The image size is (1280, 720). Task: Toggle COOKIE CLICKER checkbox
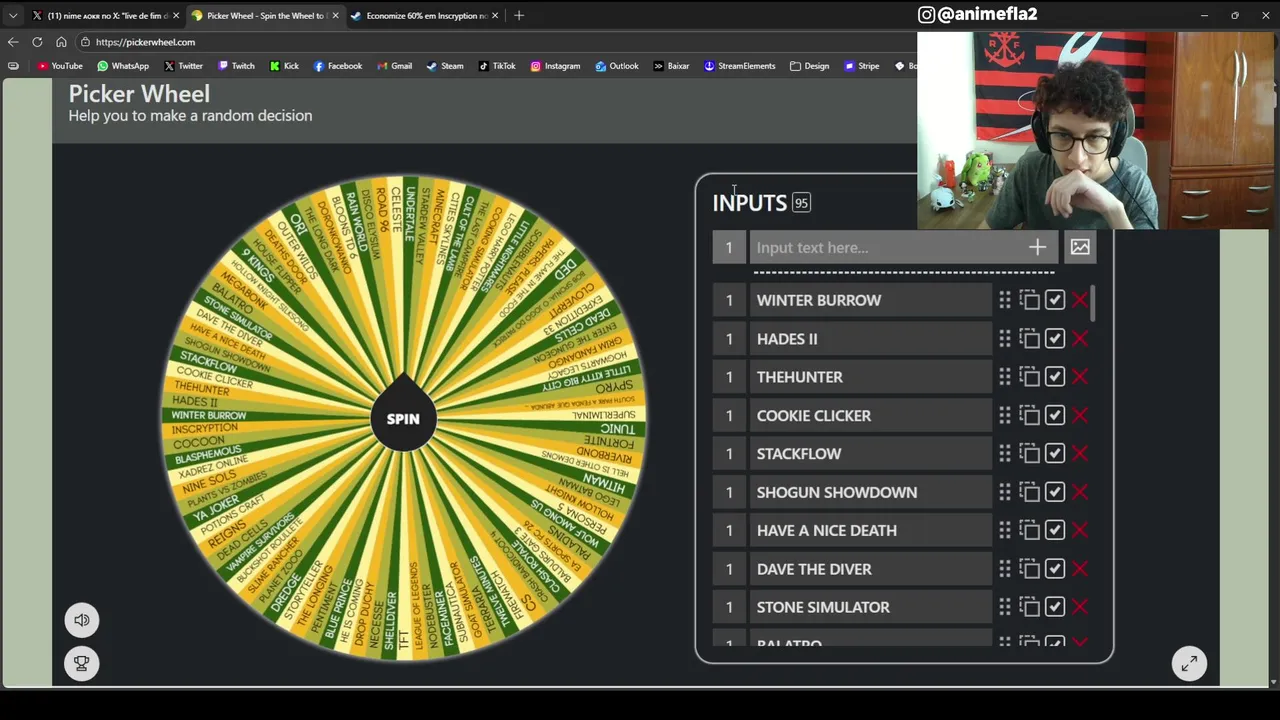tap(1055, 415)
